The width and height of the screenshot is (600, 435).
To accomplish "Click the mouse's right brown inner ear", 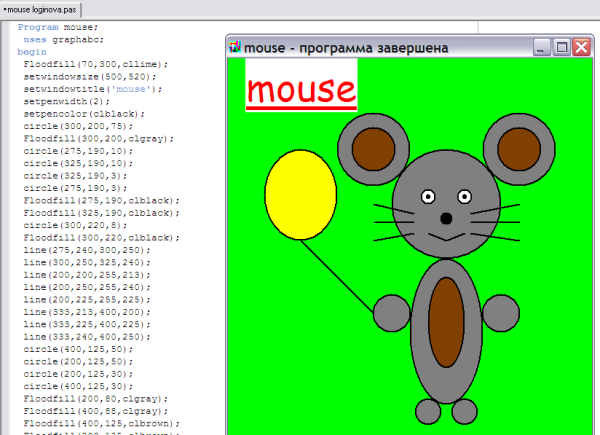I will (521, 147).
